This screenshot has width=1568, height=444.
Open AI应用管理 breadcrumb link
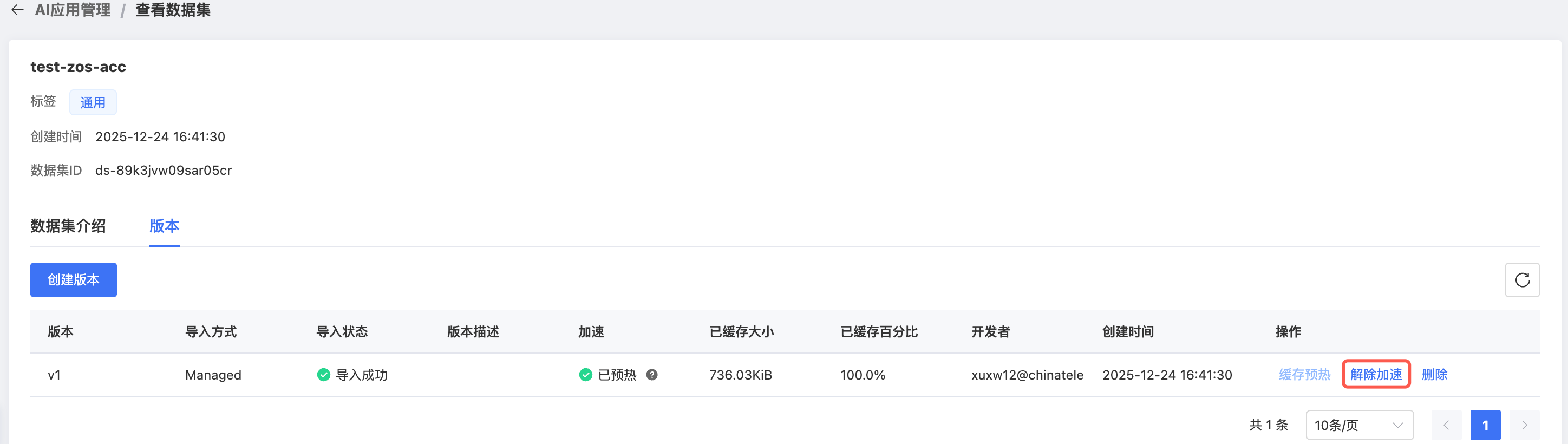click(x=73, y=10)
